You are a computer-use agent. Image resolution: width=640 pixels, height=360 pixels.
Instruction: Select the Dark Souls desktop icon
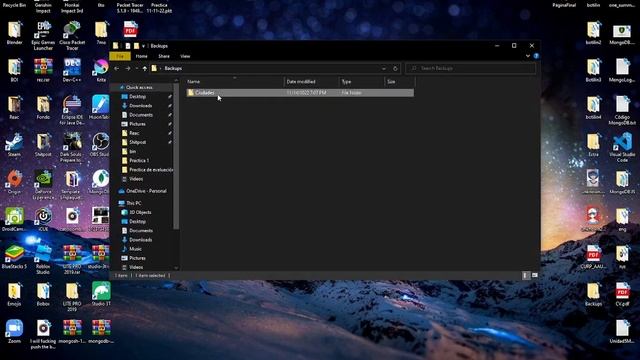point(72,148)
